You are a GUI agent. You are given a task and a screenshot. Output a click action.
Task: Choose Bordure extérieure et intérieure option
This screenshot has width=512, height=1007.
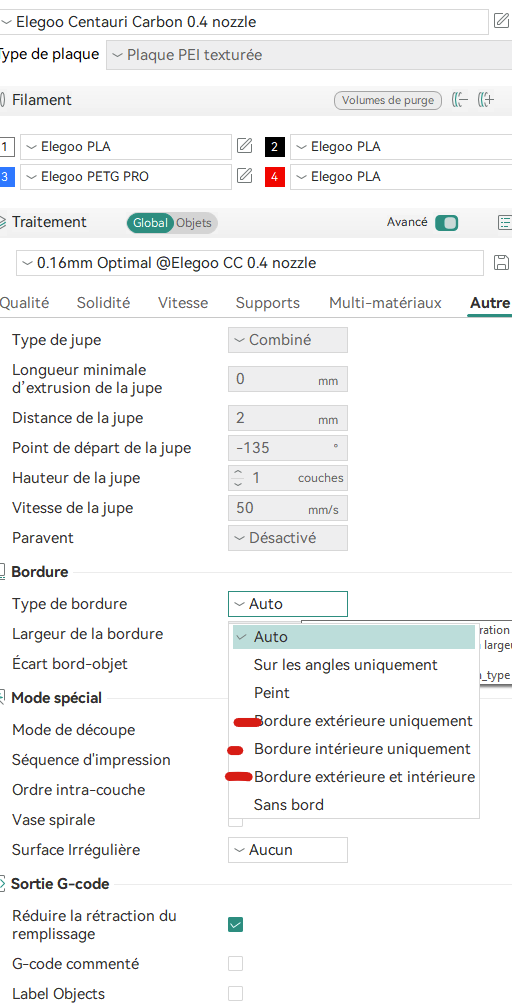point(353,777)
